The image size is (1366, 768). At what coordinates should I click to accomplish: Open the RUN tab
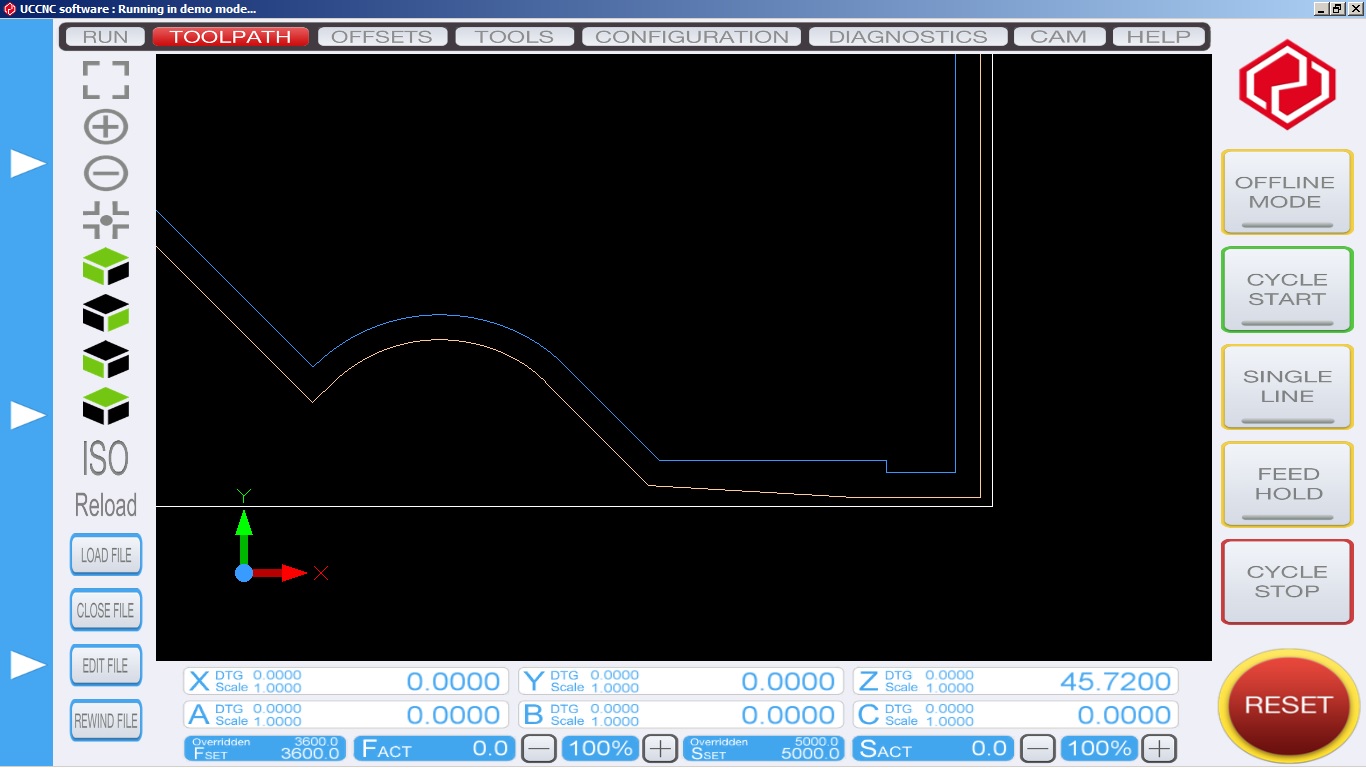tap(105, 37)
